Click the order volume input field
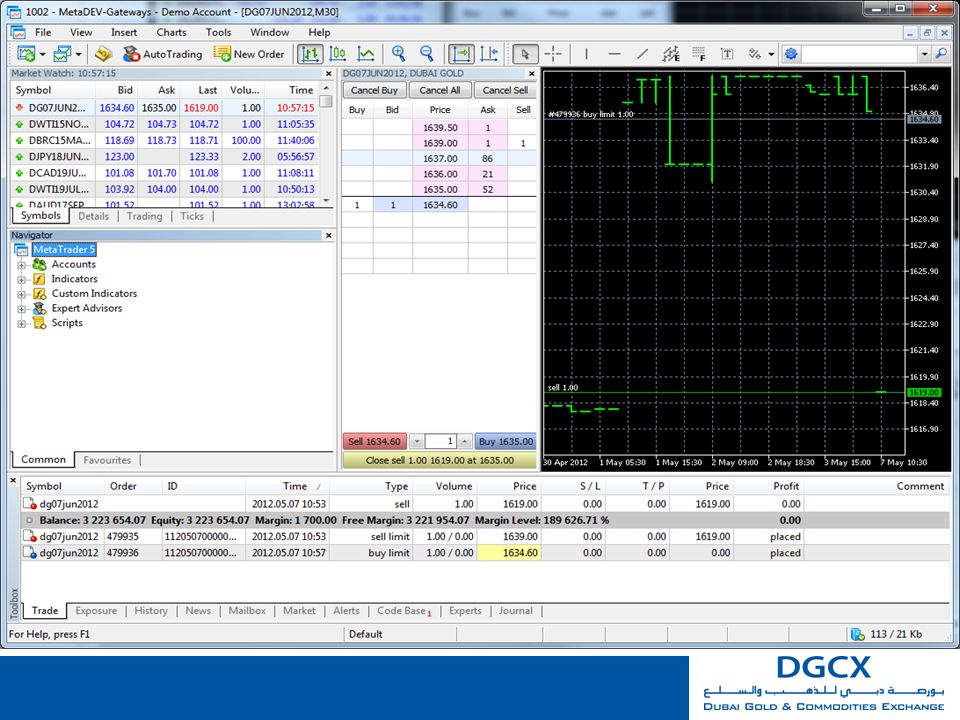Screen dimensions: 960x720 click(x=441, y=441)
